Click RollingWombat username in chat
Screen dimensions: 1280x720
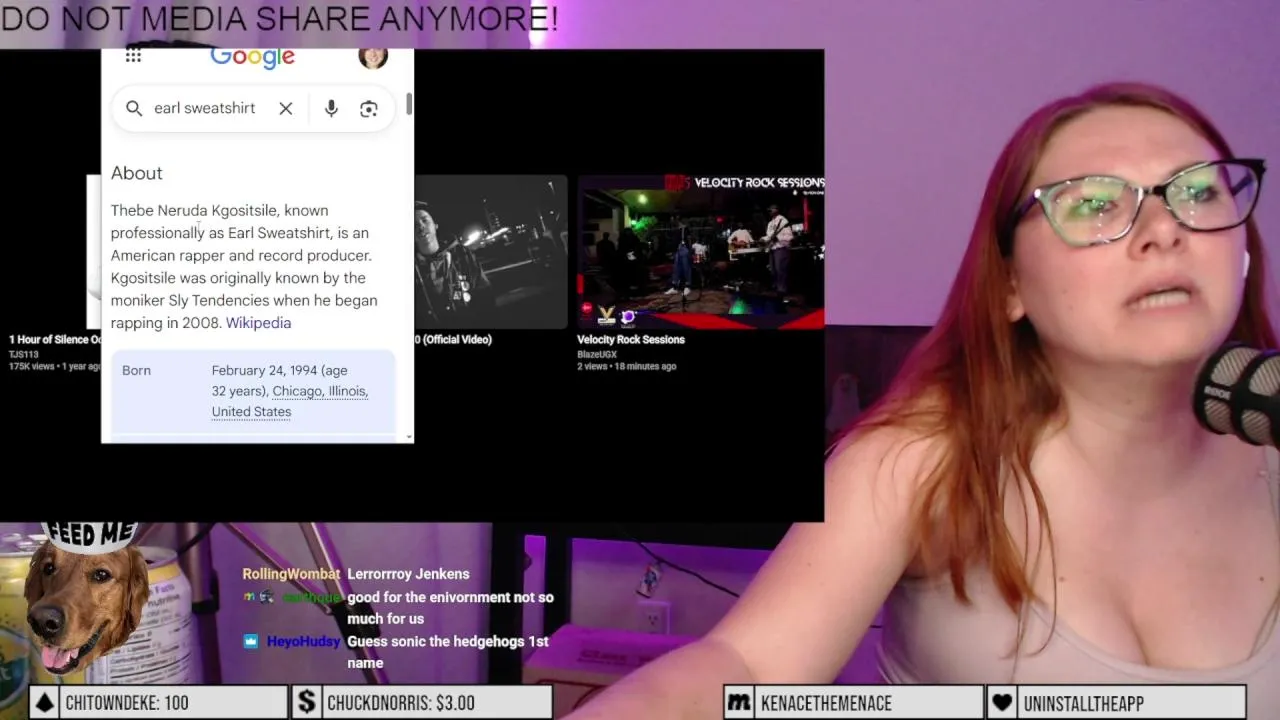pyautogui.click(x=291, y=574)
